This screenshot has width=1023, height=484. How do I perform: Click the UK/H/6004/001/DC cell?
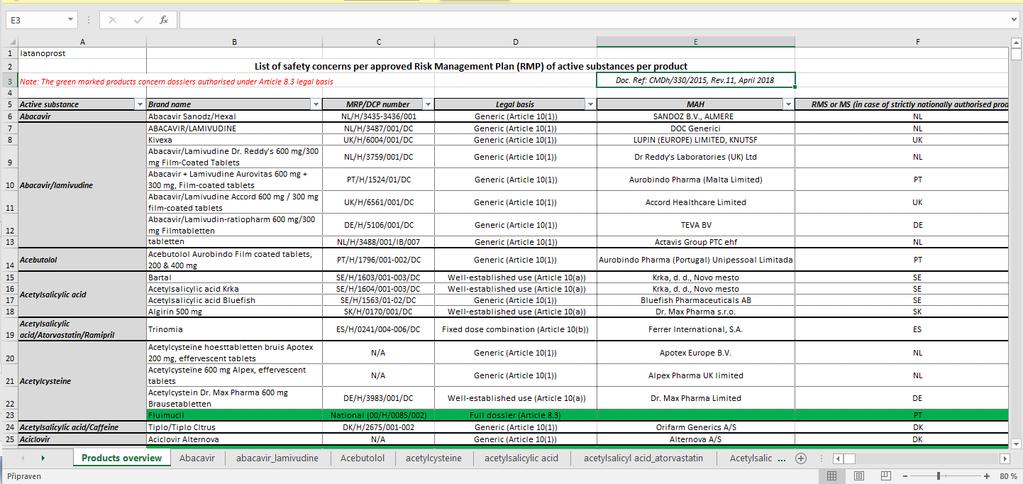(x=378, y=140)
